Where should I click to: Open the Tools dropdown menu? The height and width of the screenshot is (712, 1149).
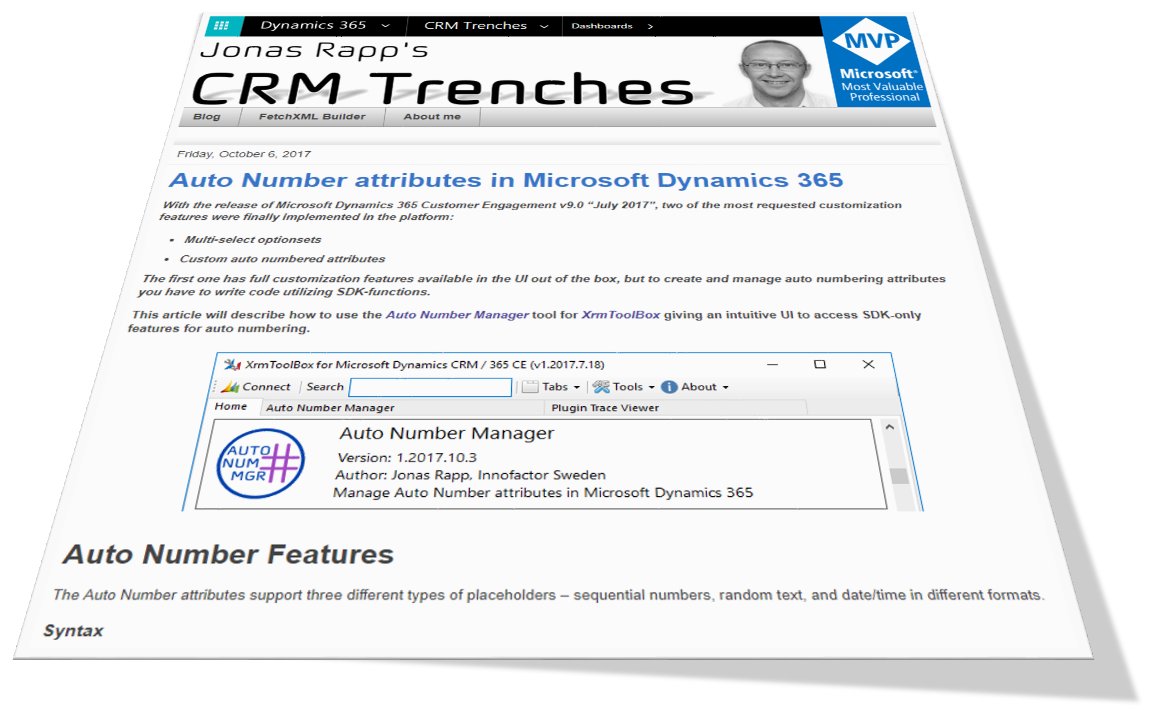click(624, 387)
